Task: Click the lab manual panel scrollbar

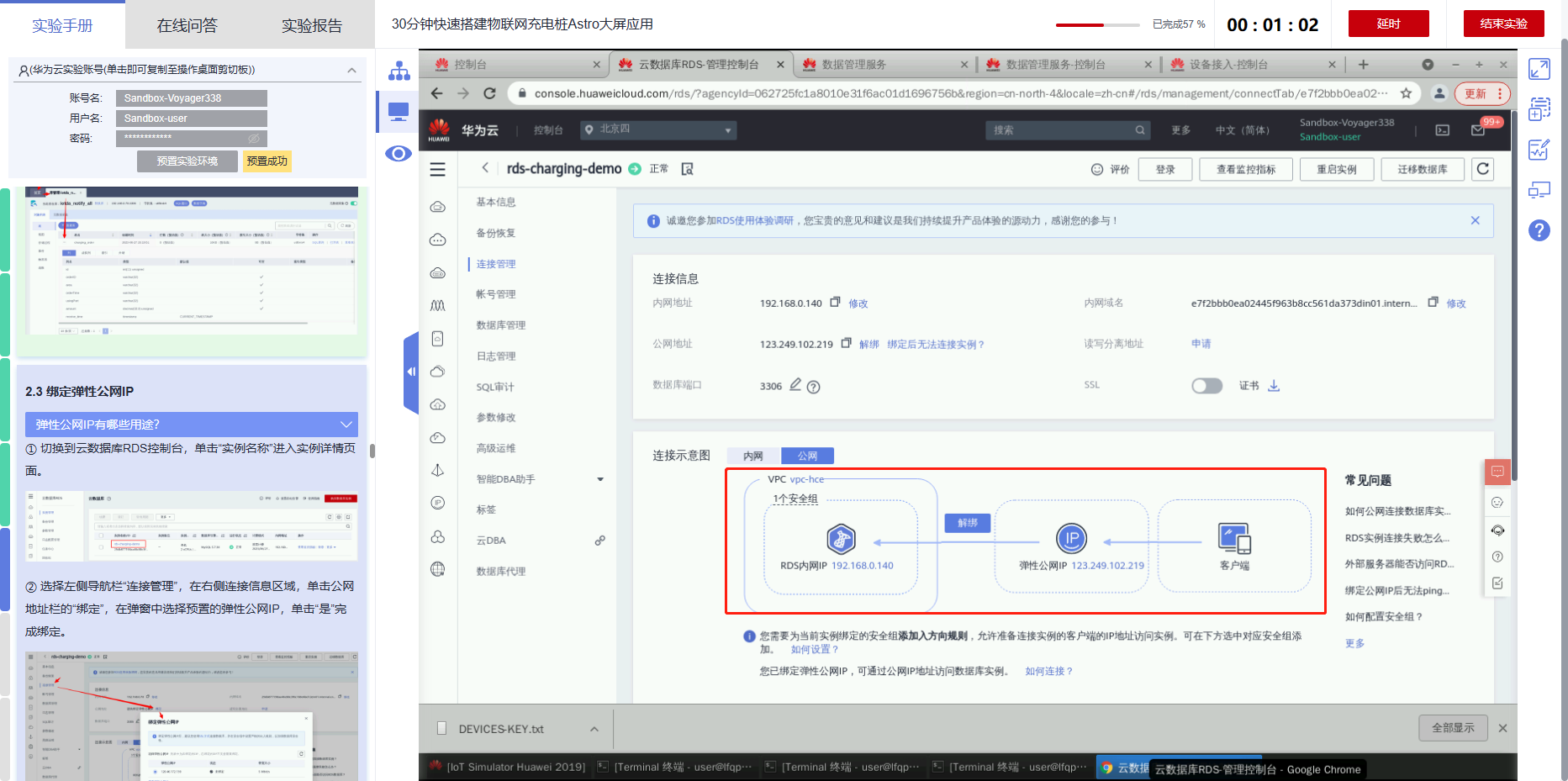Action: (372, 451)
